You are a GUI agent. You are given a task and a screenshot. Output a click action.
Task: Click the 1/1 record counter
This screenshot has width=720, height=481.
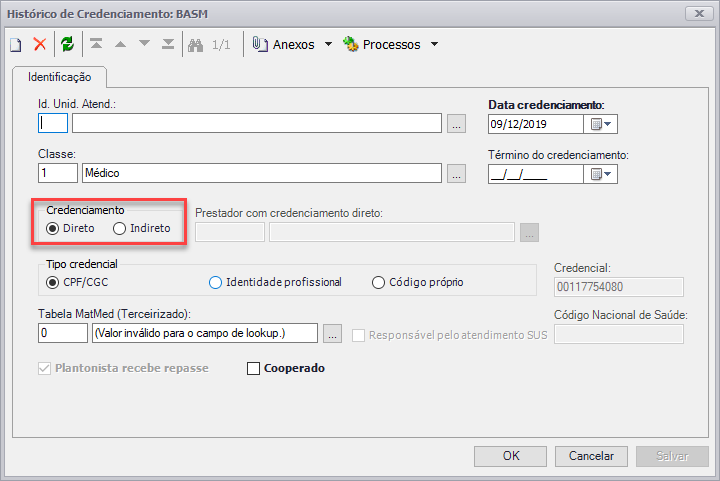pos(221,45)
